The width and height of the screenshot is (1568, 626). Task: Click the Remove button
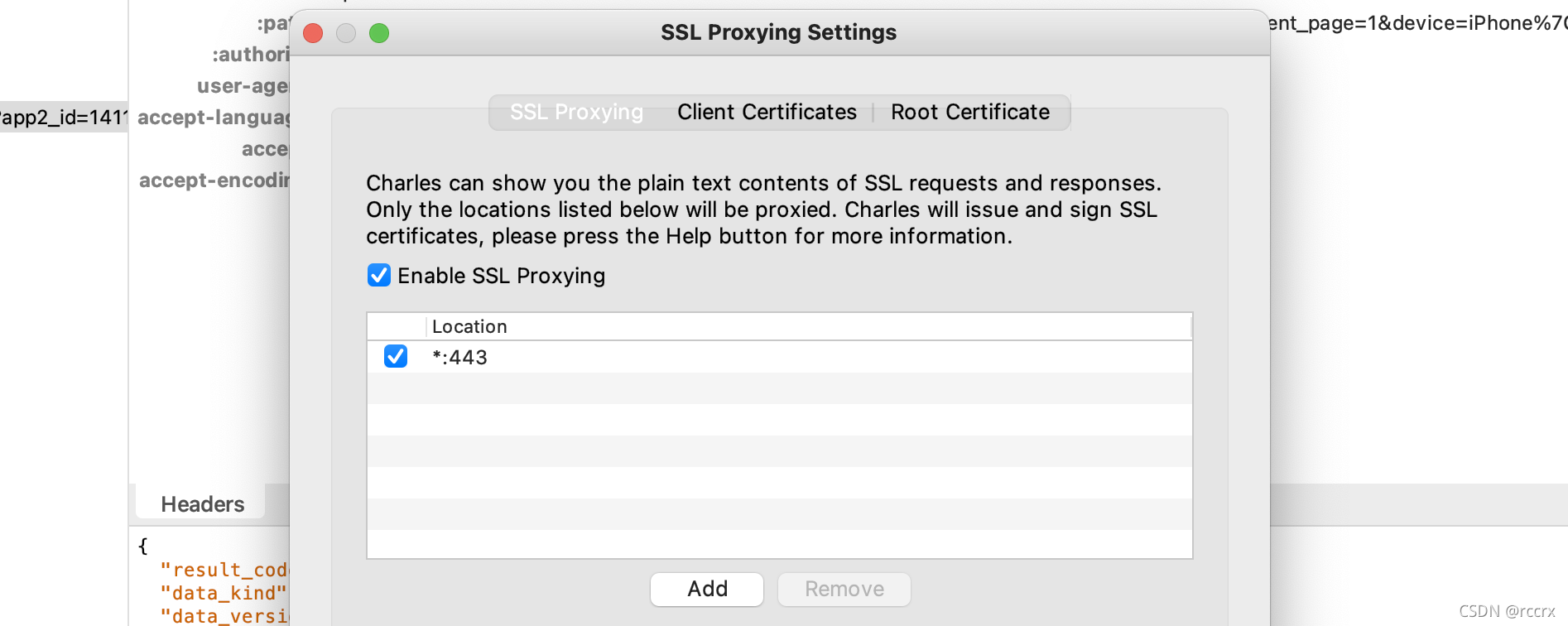click(844, 589)
